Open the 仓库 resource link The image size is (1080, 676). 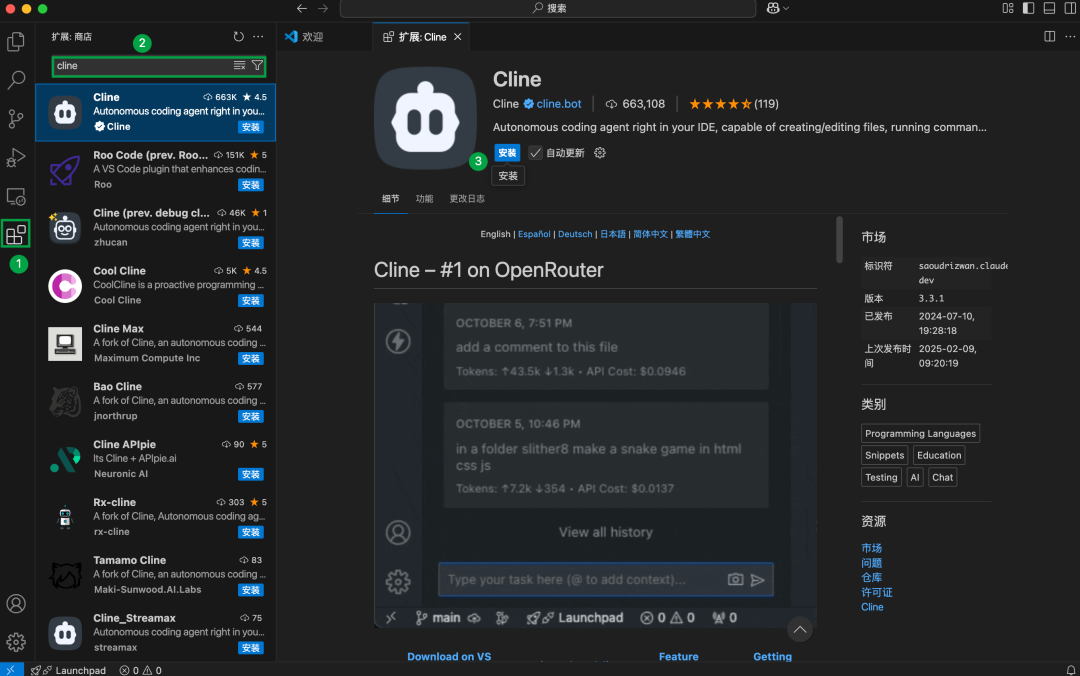[x=871, y=577]
